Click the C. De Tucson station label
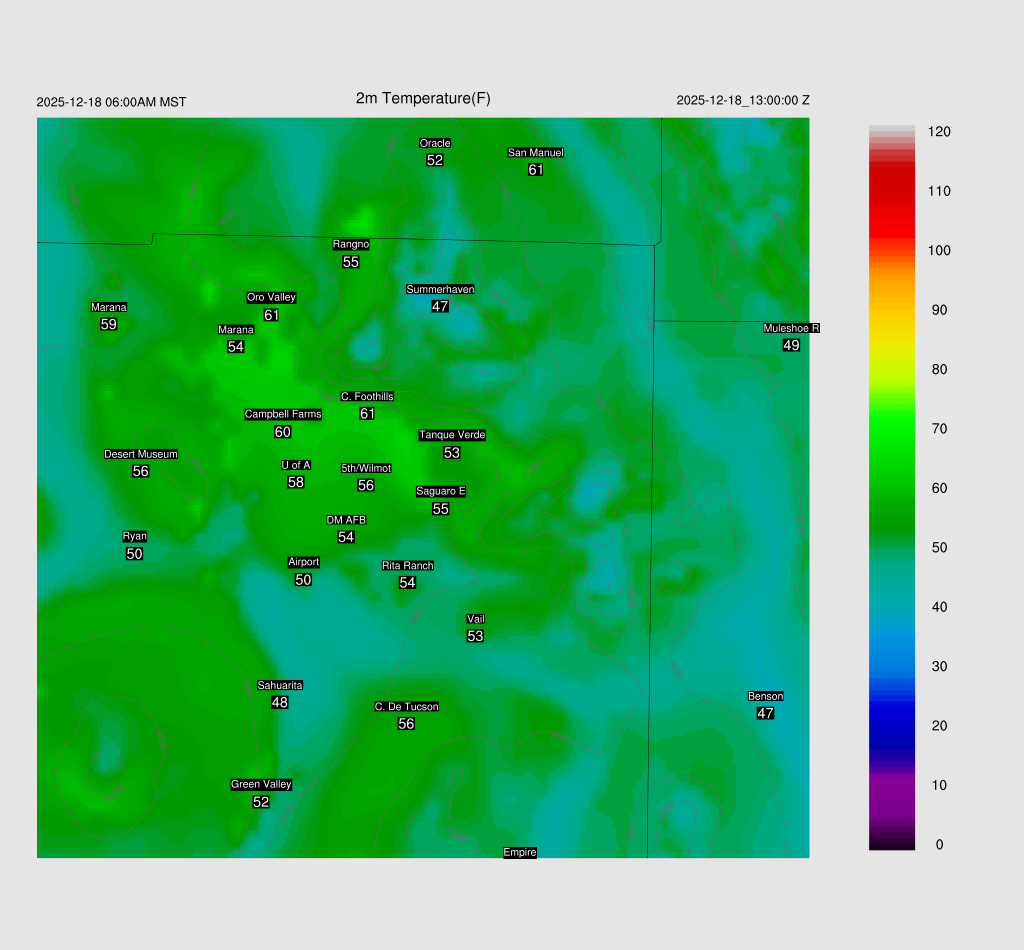 coord(406,707)
